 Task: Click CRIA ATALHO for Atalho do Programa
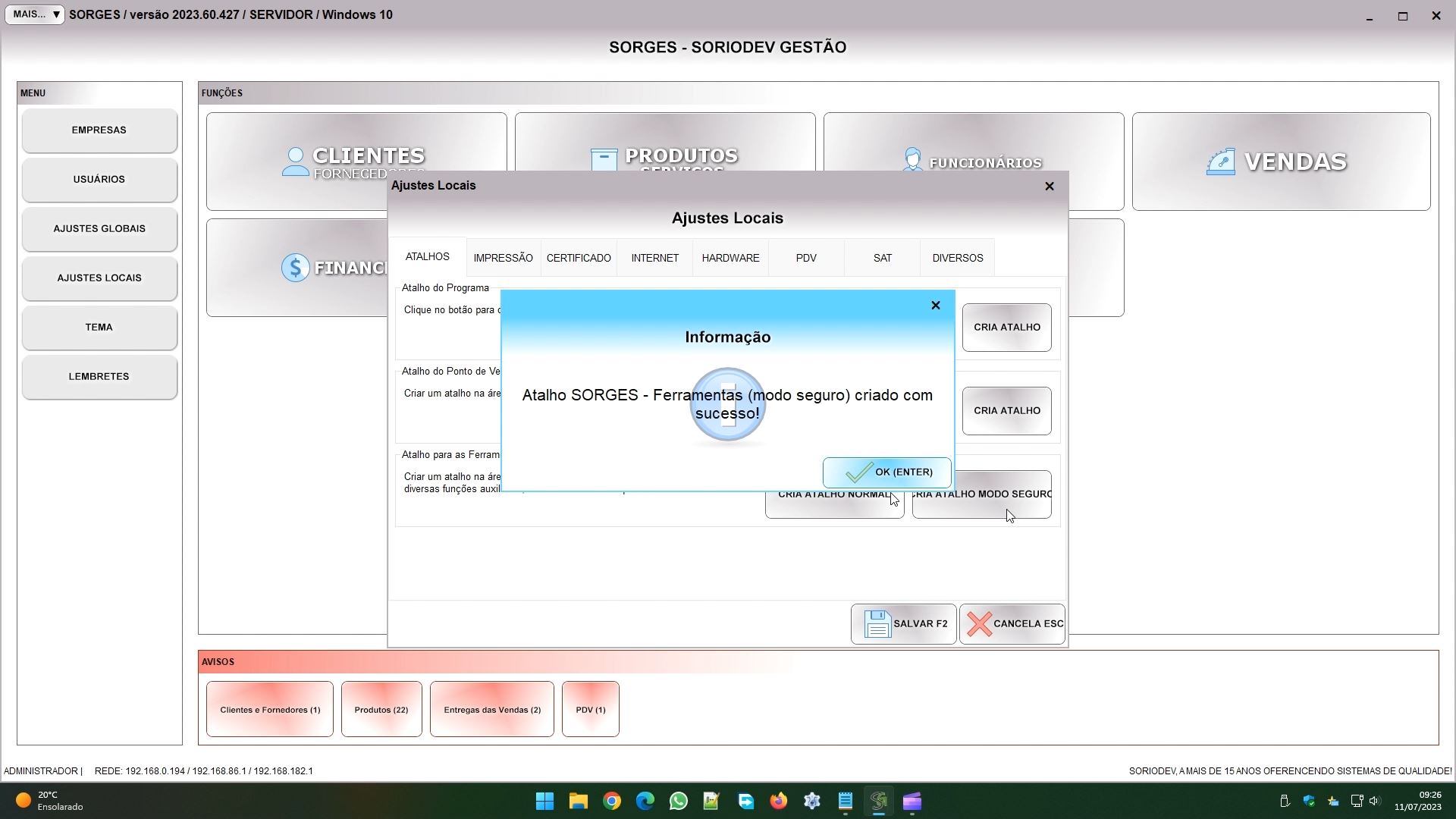coord(1006,328)
